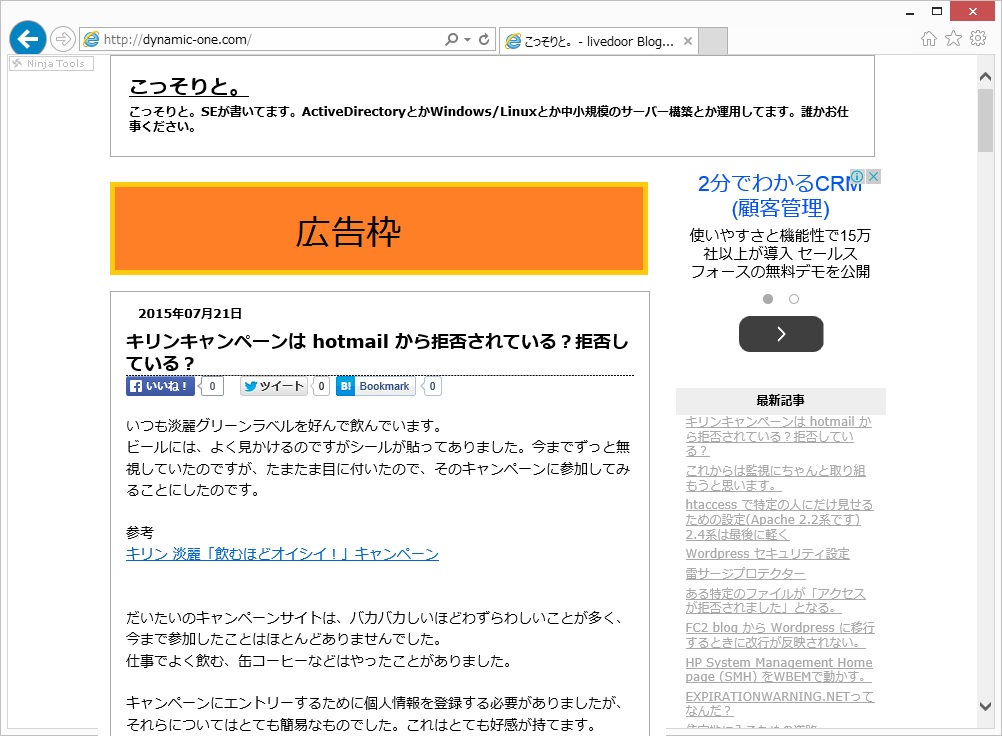
Task: Open sidebar link 雷サージプロテクター
Action: click(x=745, y=574)
